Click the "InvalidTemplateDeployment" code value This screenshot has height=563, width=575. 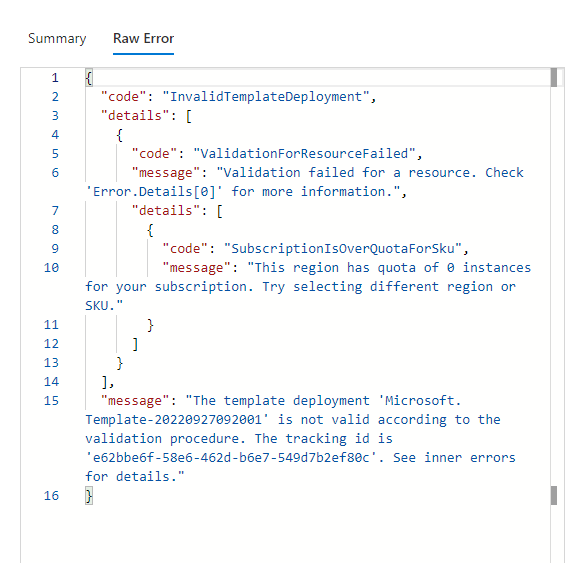tap(266, 97)
